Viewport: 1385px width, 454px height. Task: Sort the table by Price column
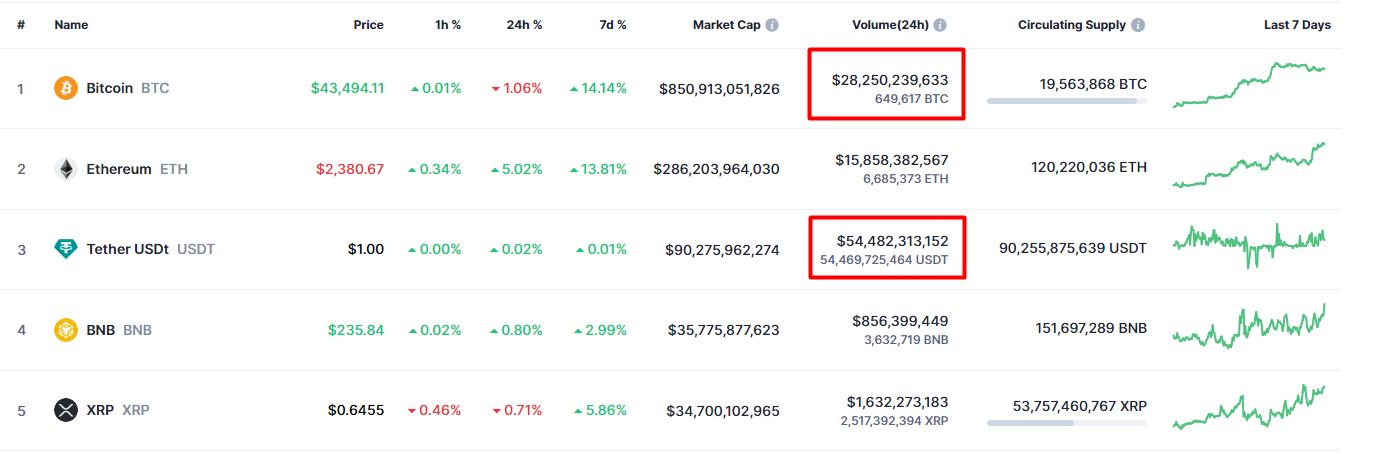(x=368, y=25)
